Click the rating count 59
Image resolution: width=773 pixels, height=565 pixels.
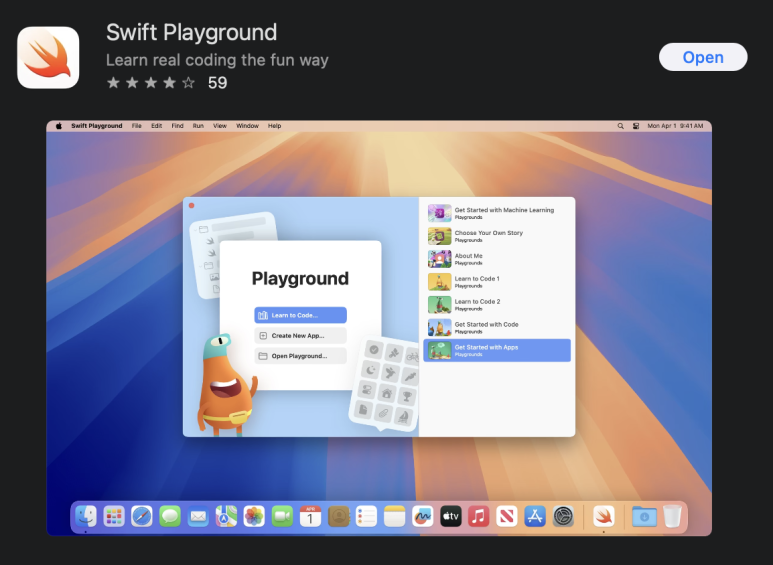point(217,82)
